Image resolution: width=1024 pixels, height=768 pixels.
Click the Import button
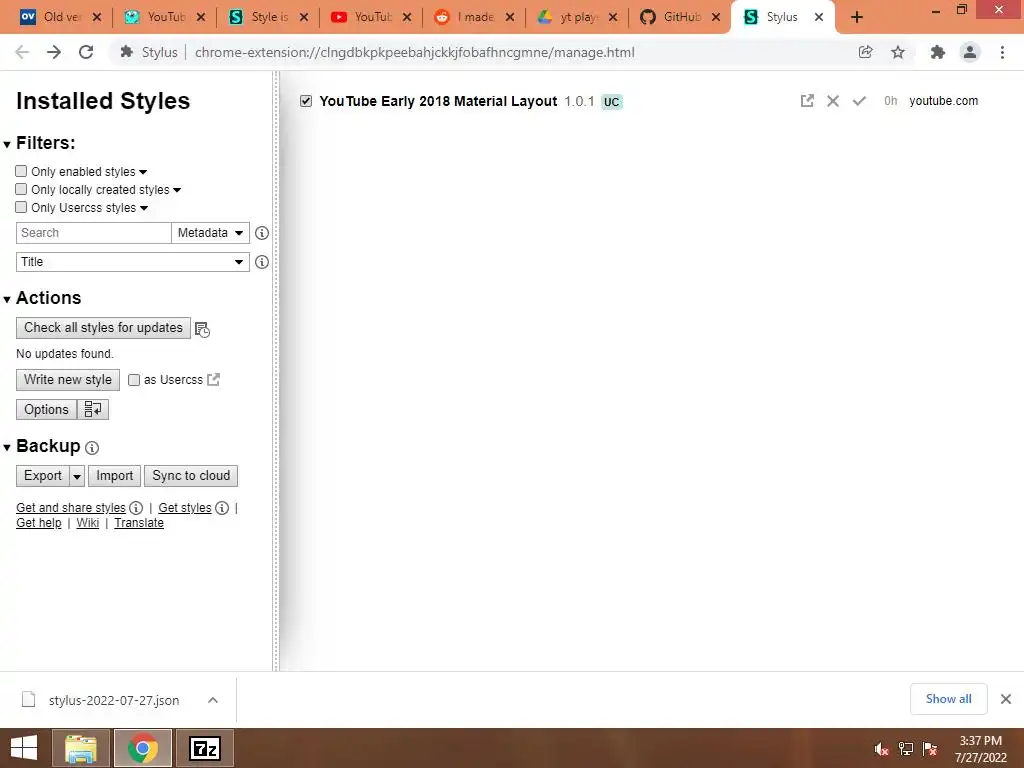pos(114,475)
